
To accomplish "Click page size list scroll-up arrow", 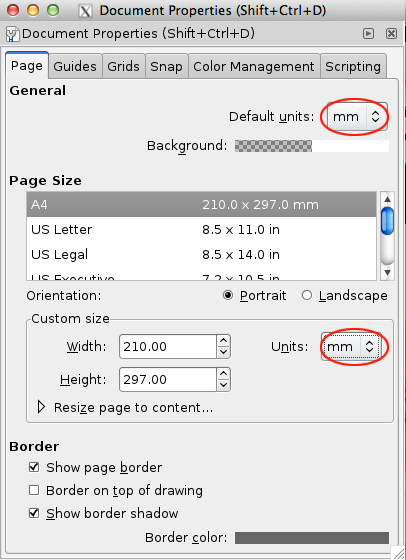I will 387,199.
